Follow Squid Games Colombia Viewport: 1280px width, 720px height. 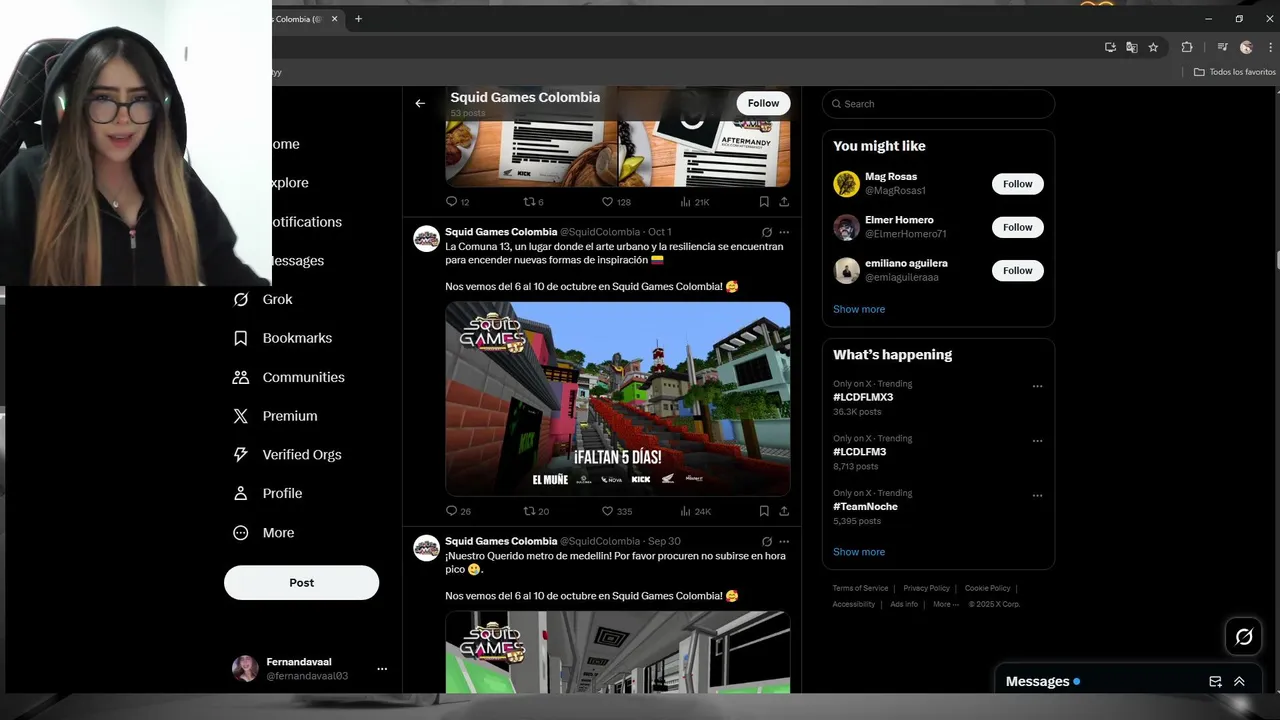pos(763,103)
